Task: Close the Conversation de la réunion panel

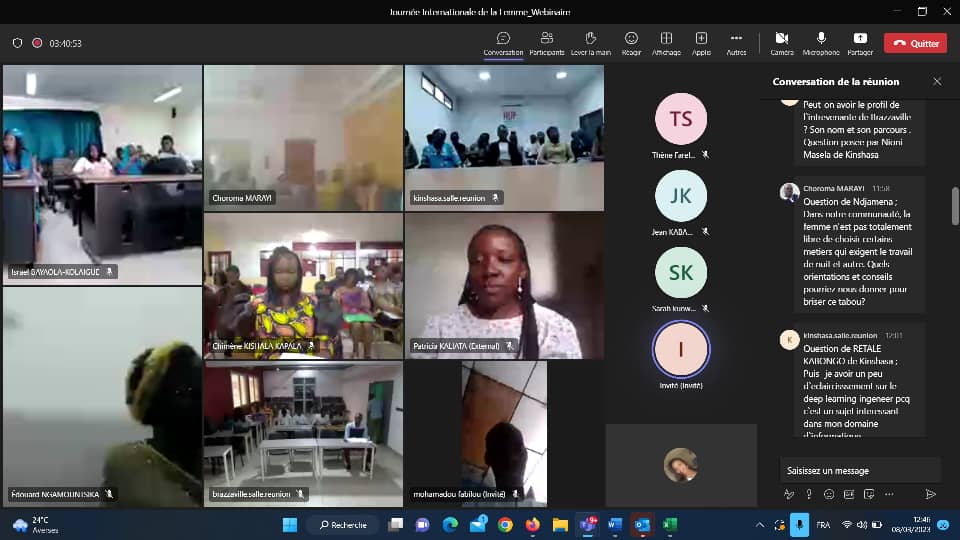Action: pos(937,81)
